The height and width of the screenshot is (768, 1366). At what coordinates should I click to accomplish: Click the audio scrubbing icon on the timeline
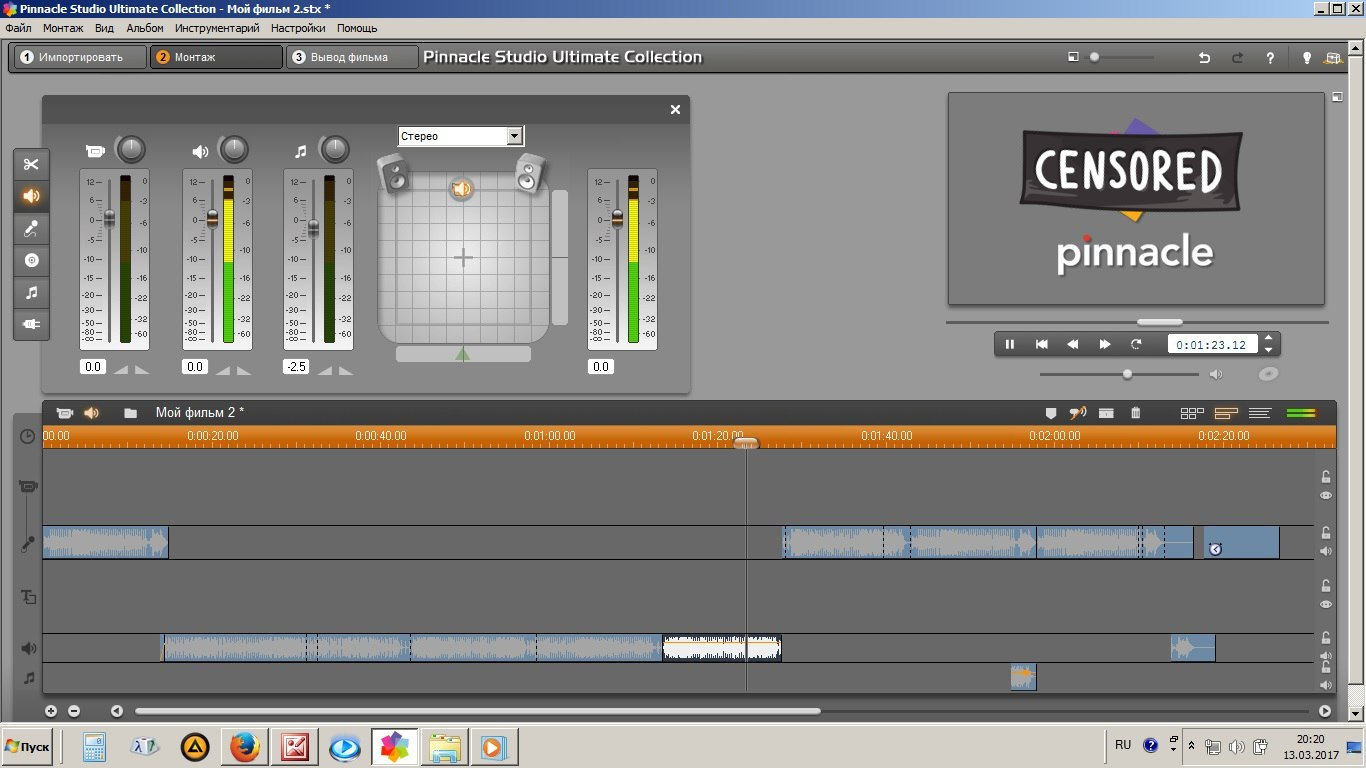pyautogui.click(x=1078, y=412)
